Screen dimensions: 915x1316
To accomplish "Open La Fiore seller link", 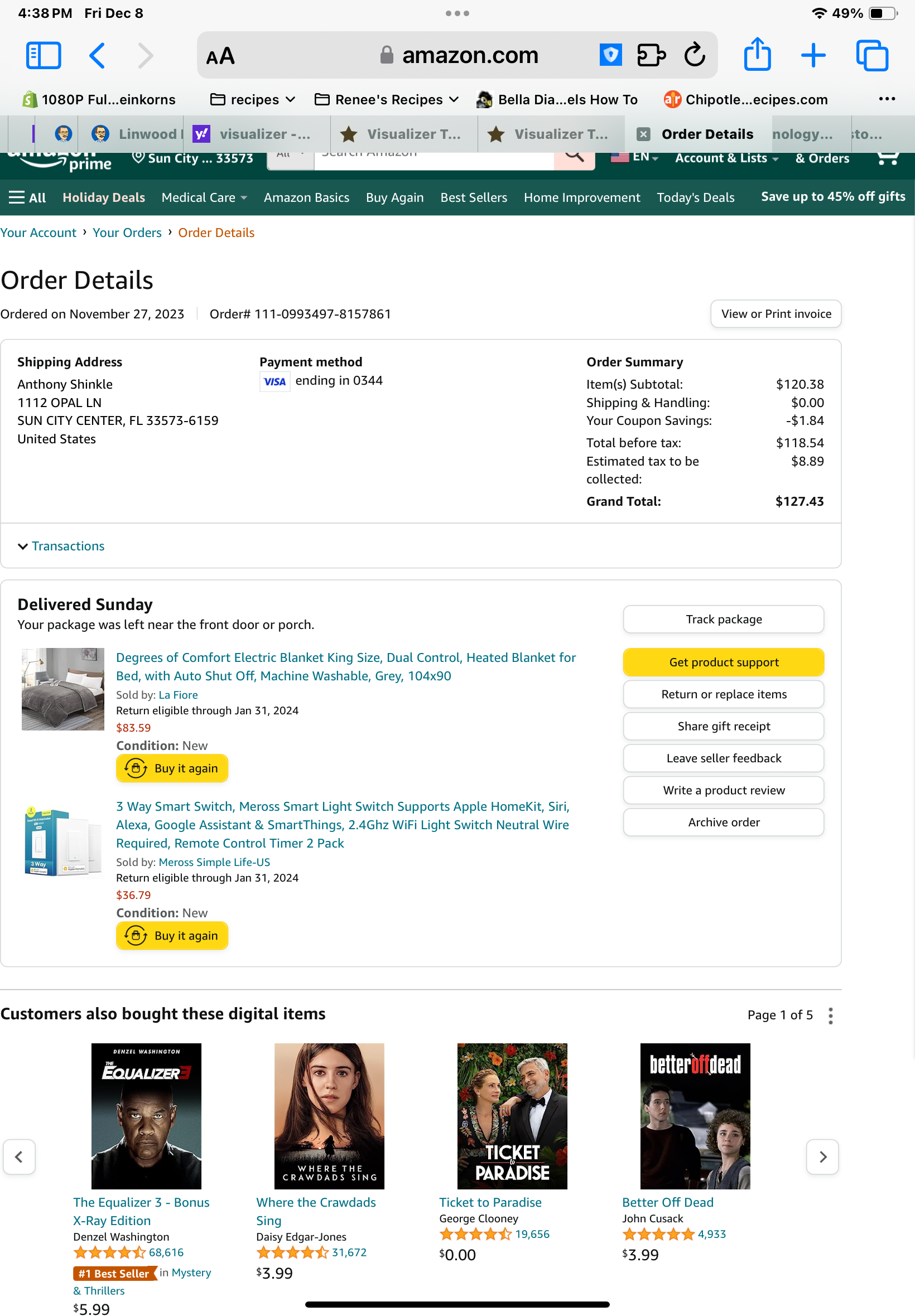I will tap(179, 695).
